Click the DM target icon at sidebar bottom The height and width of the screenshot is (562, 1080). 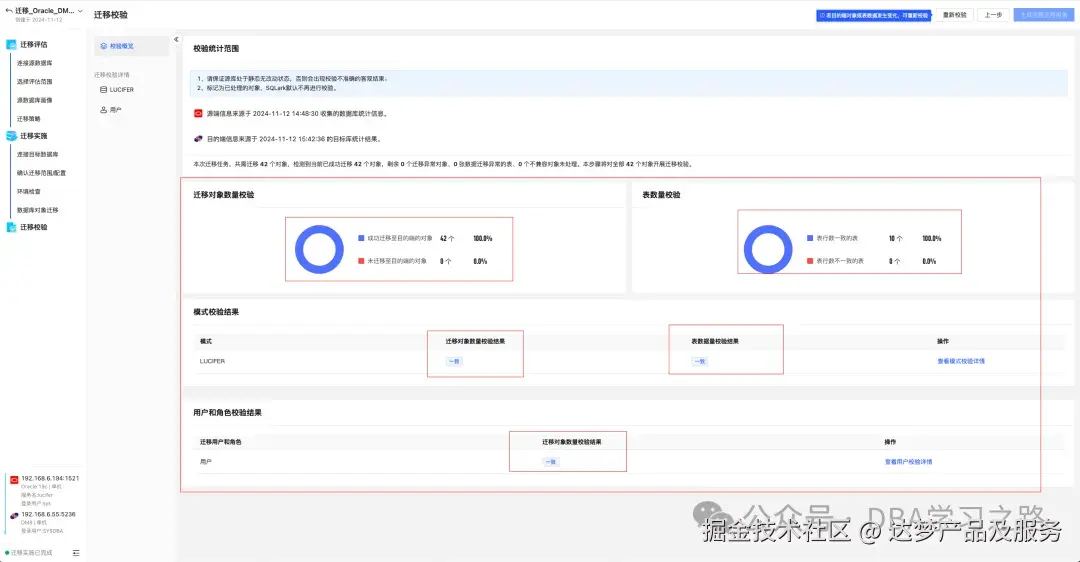click(14, 516)
